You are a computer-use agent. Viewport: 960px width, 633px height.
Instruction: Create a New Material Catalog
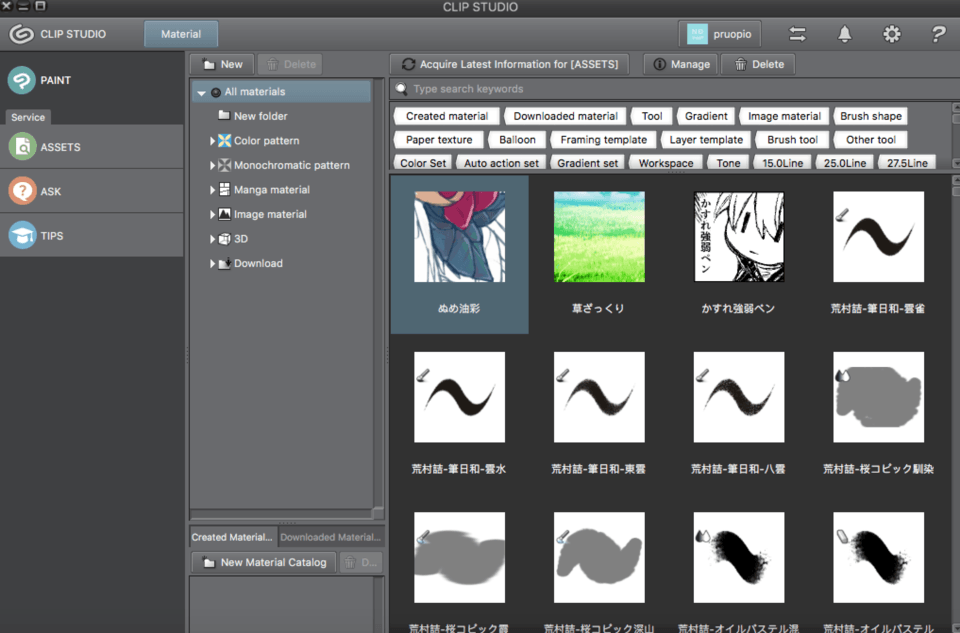pyautogui.click(x=262, y=562)
